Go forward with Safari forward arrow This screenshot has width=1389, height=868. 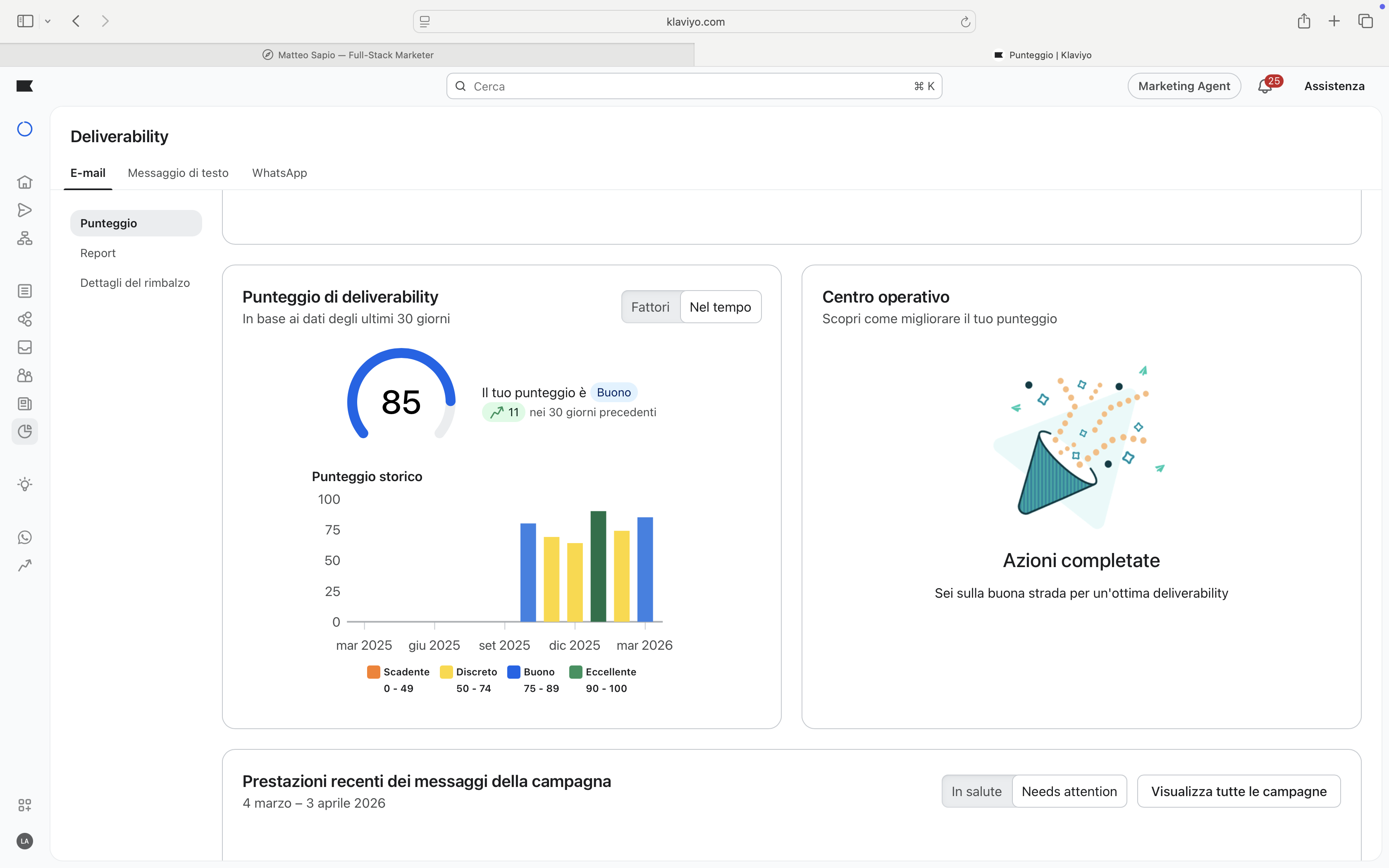tap(105, 21)
